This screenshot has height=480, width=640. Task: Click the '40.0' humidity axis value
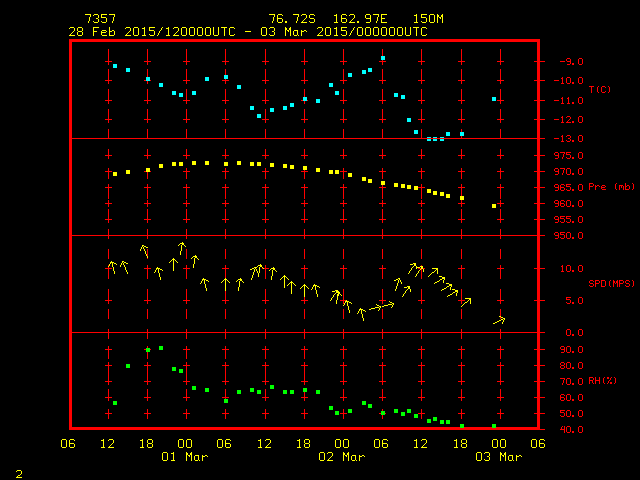pos(571,429)
